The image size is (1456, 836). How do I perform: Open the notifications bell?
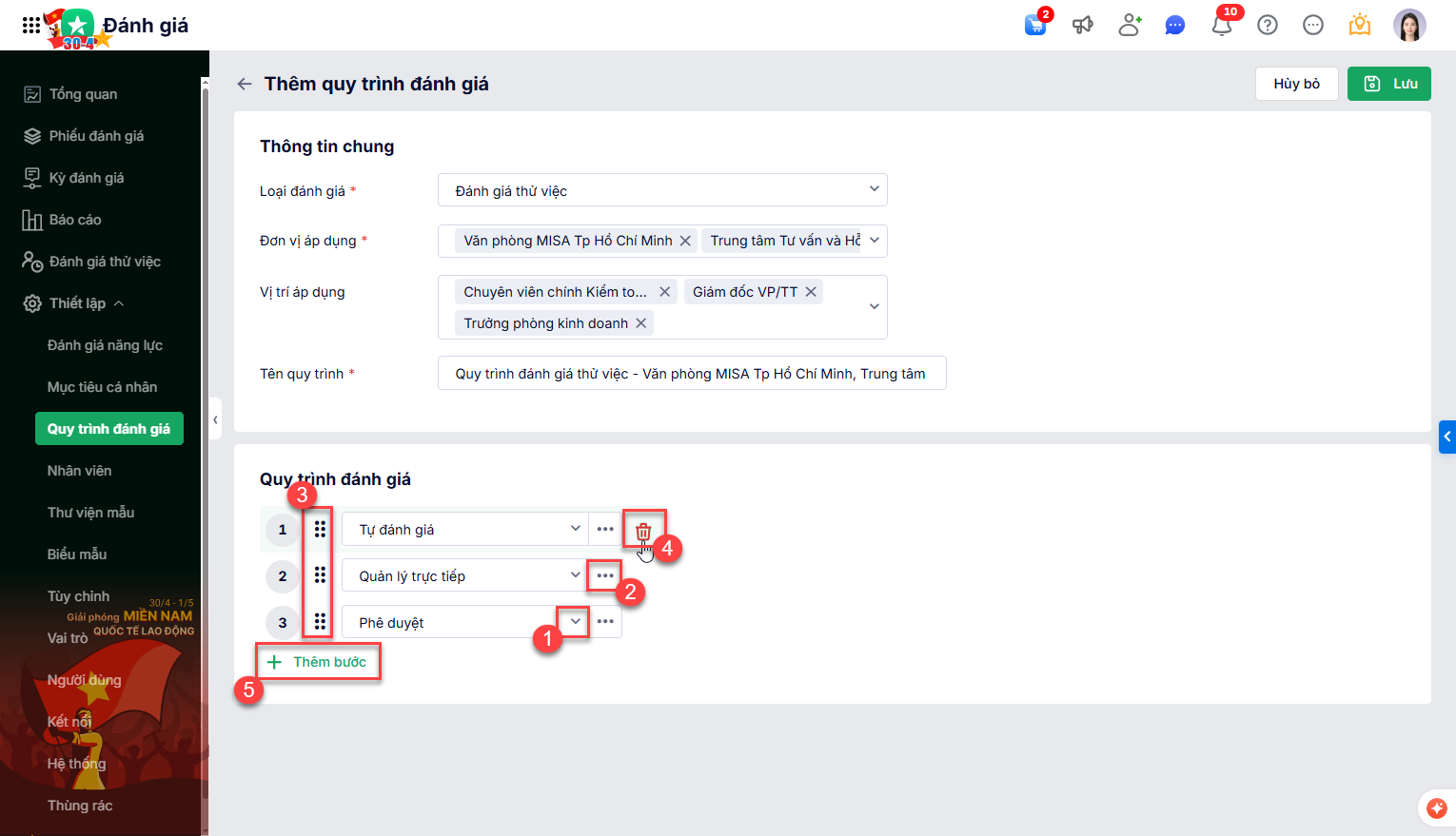(x=1222, y=26)
